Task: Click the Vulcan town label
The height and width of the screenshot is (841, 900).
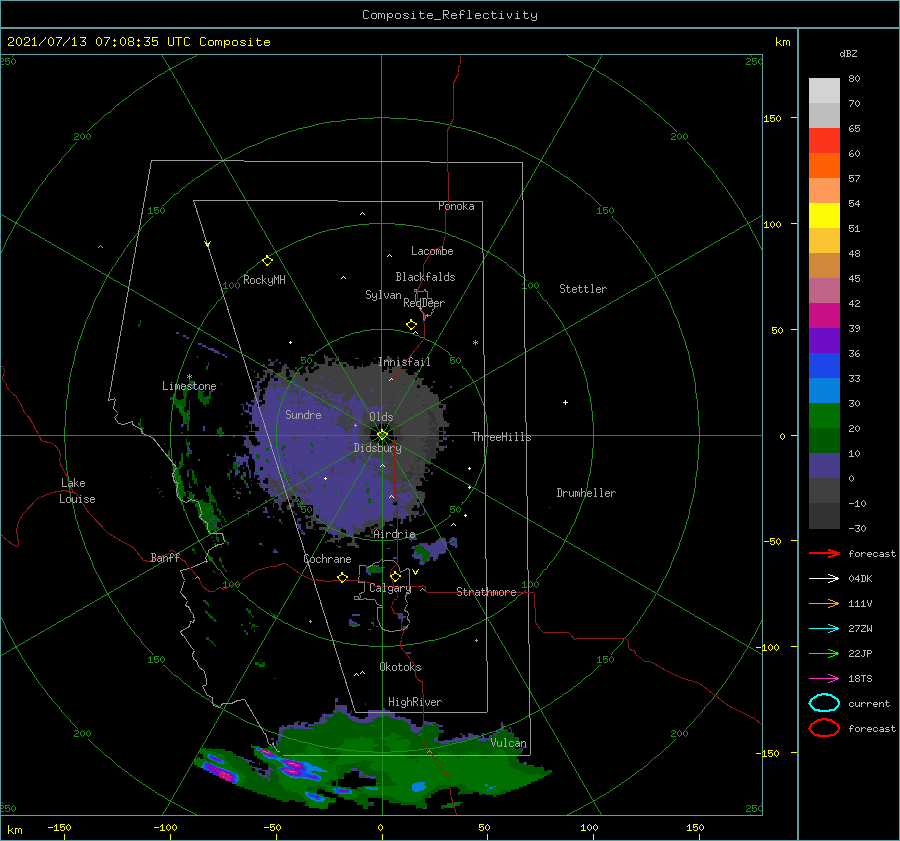Action: [x=508, y=743]
